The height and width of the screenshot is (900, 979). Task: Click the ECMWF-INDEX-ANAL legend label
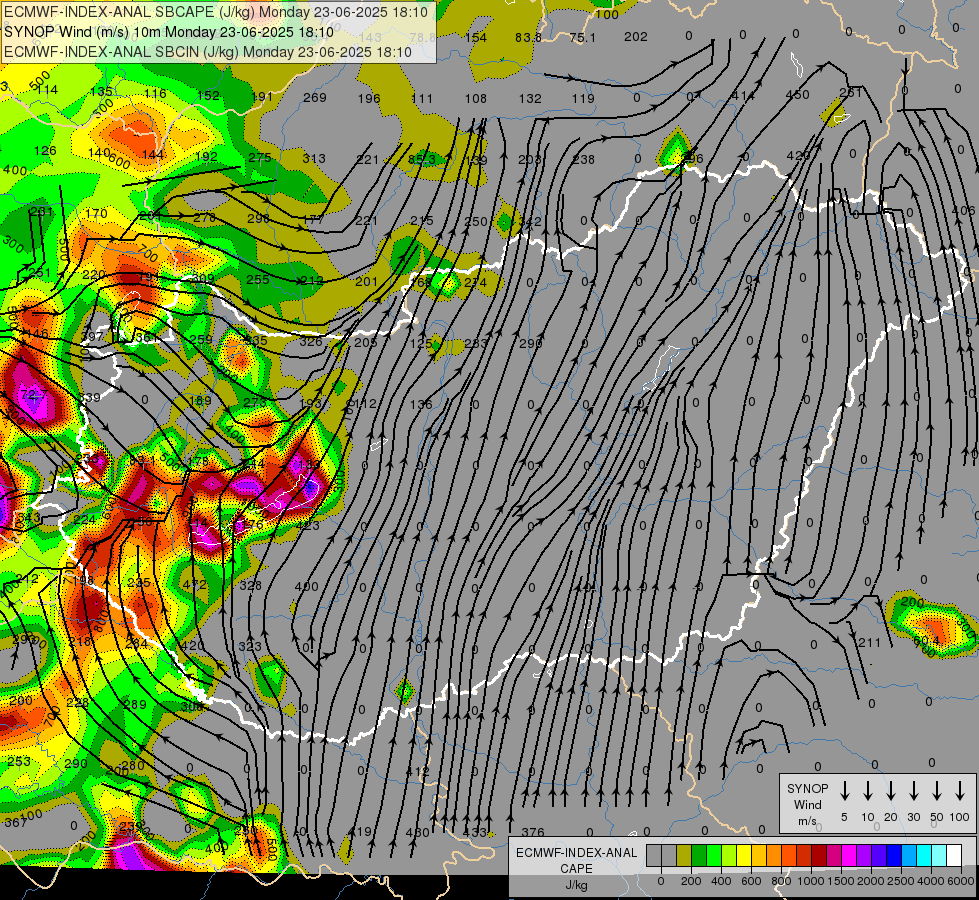click(x=576, y=853)
